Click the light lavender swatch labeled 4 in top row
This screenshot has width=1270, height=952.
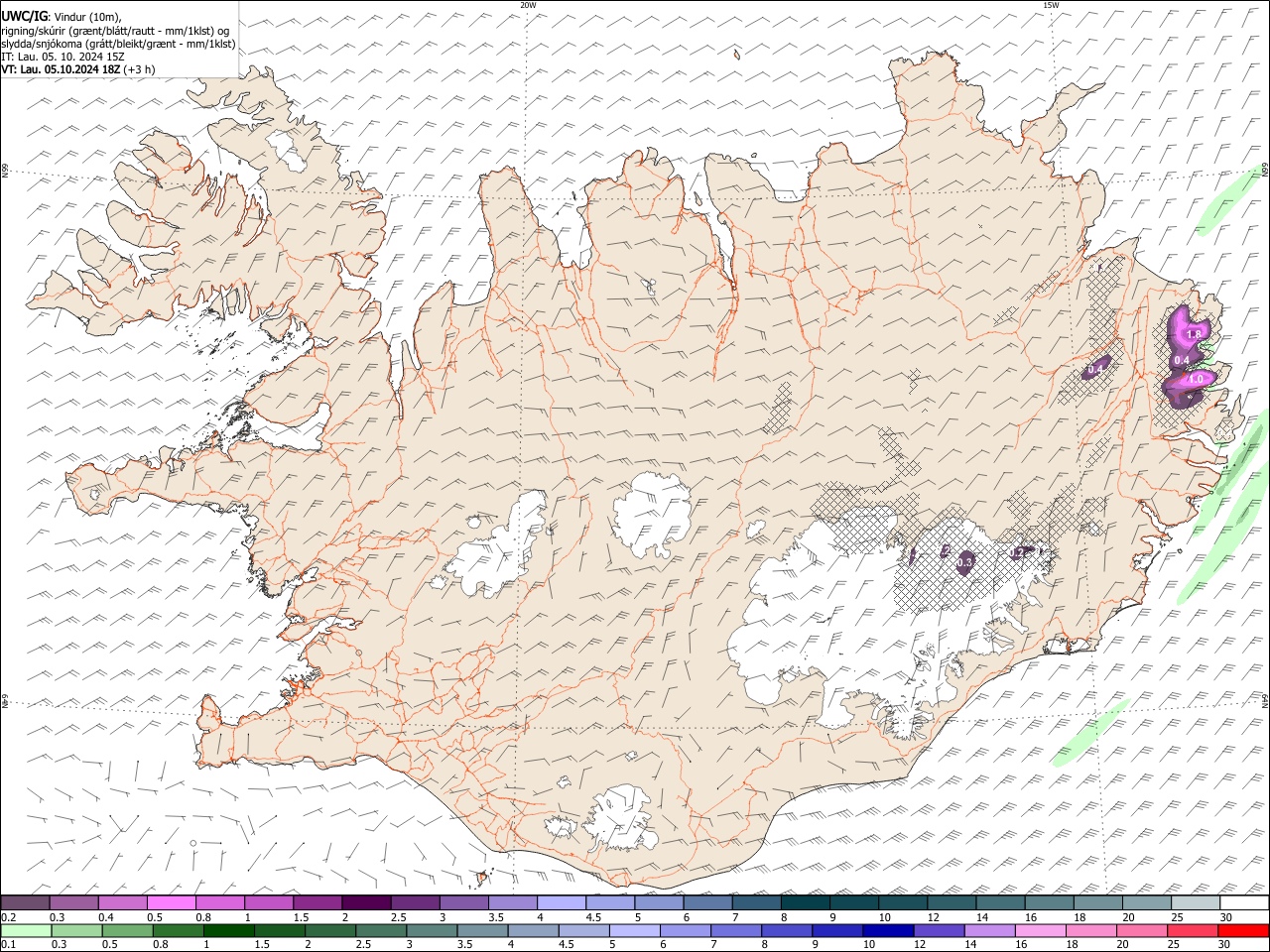click(x=562, y=902)
